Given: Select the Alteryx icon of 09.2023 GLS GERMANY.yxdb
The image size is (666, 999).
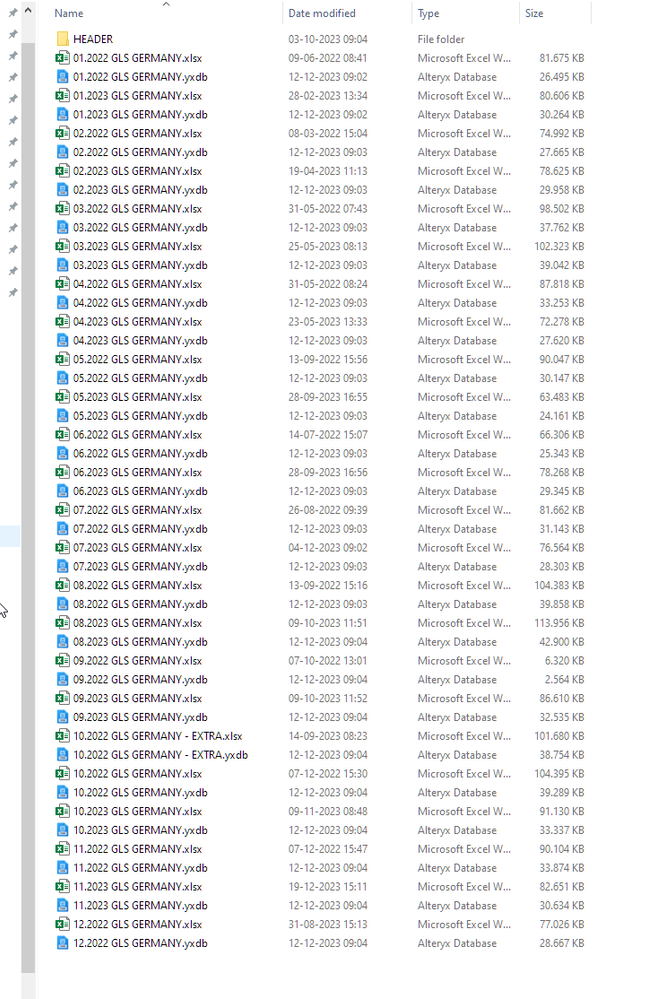Looking at the screenshot, I should coord(62,717).
